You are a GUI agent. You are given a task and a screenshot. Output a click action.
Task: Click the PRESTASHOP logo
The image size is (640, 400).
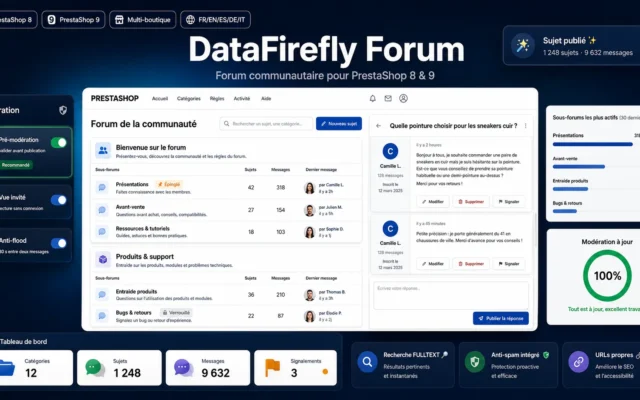pos(115,98)
